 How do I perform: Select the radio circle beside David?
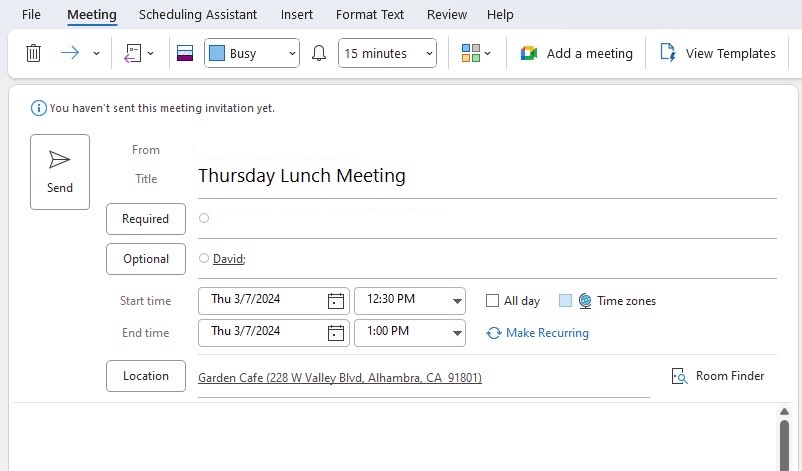204,258
